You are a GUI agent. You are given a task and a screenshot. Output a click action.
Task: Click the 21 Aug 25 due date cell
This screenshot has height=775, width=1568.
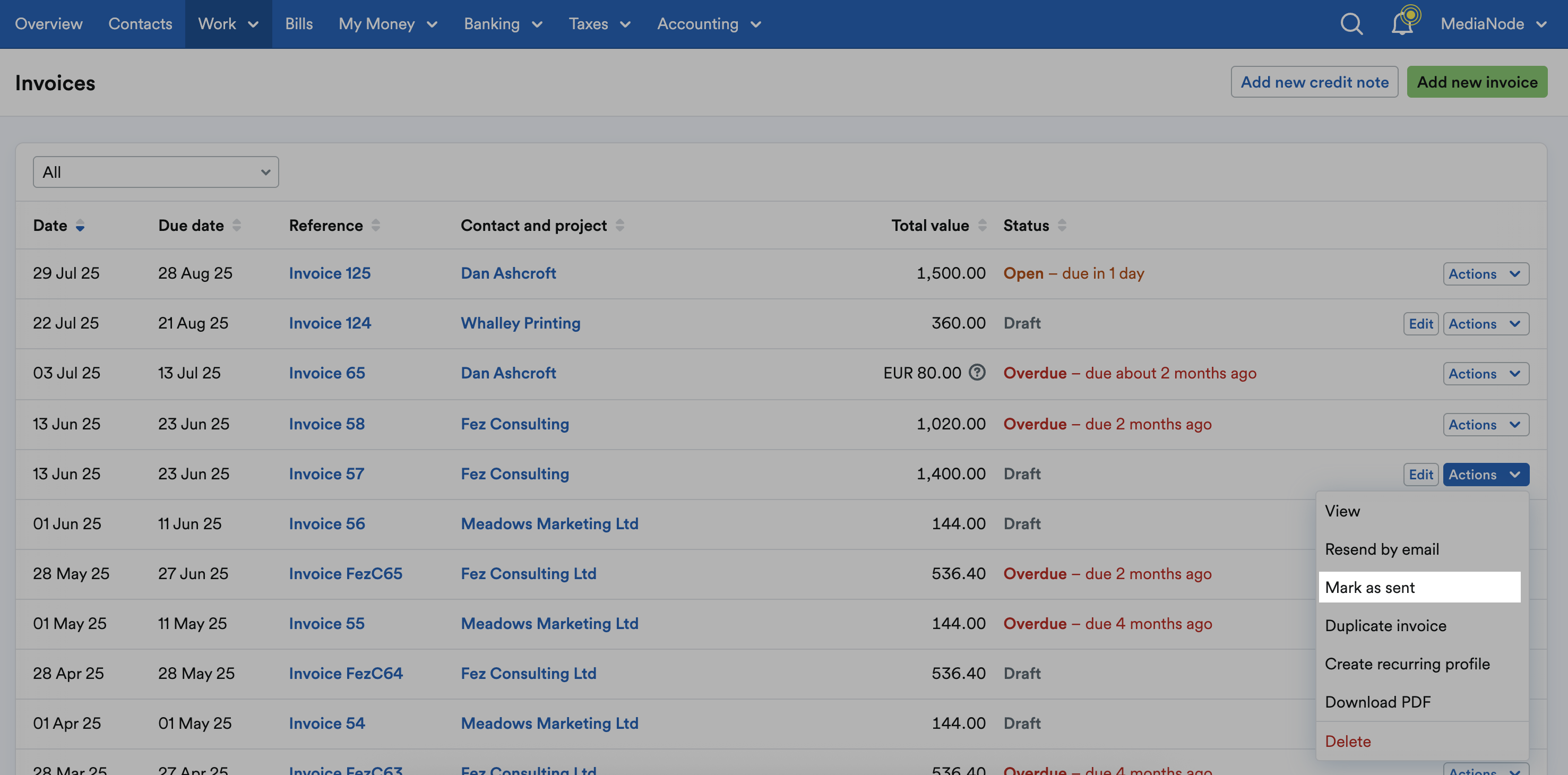point(194,323)
